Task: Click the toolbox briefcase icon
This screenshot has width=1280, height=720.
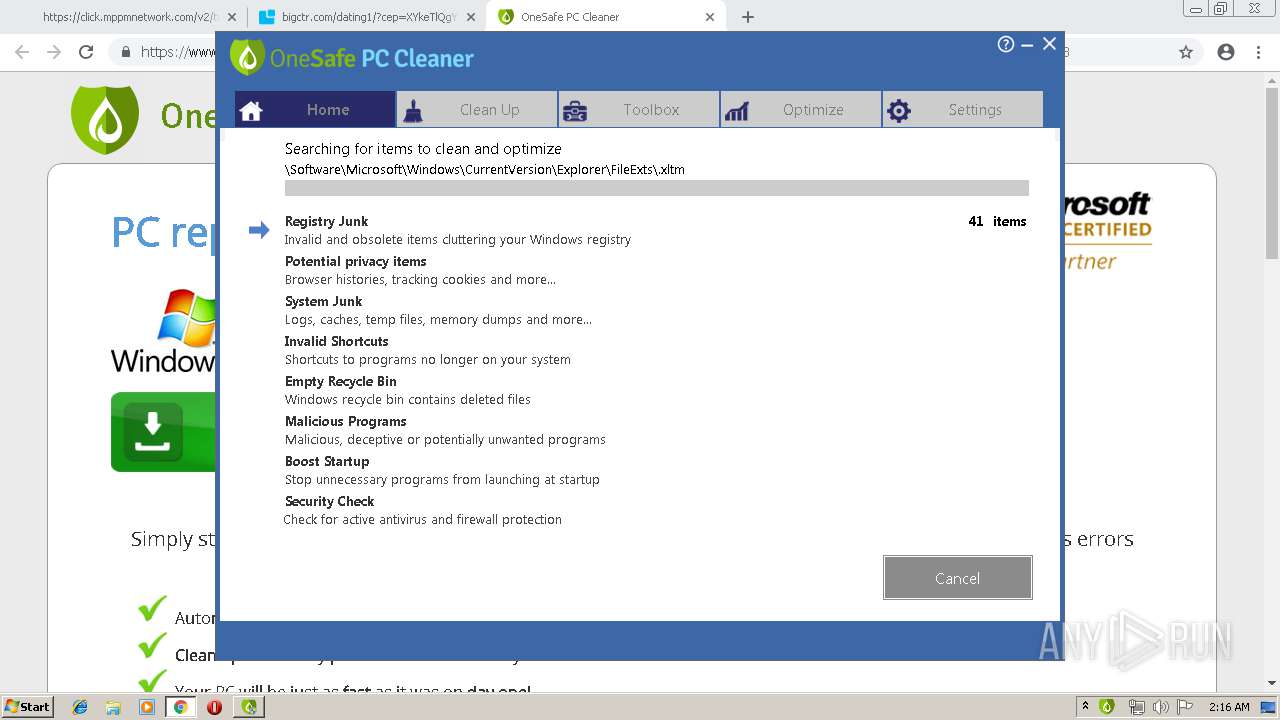Action: tap(574, 111)
